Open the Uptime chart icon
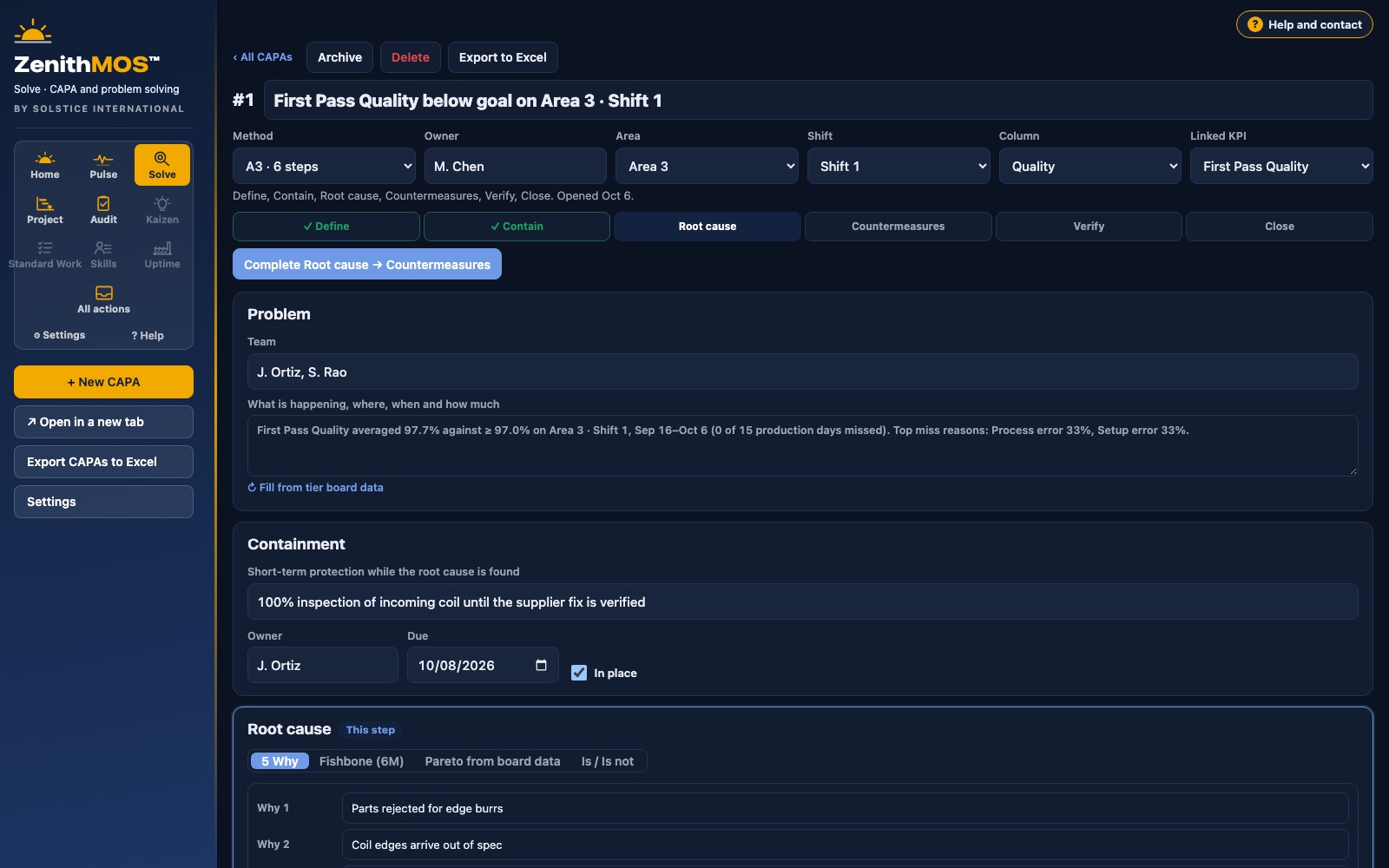The width and height of the screenshot is (1389, 868). (162, 255)
